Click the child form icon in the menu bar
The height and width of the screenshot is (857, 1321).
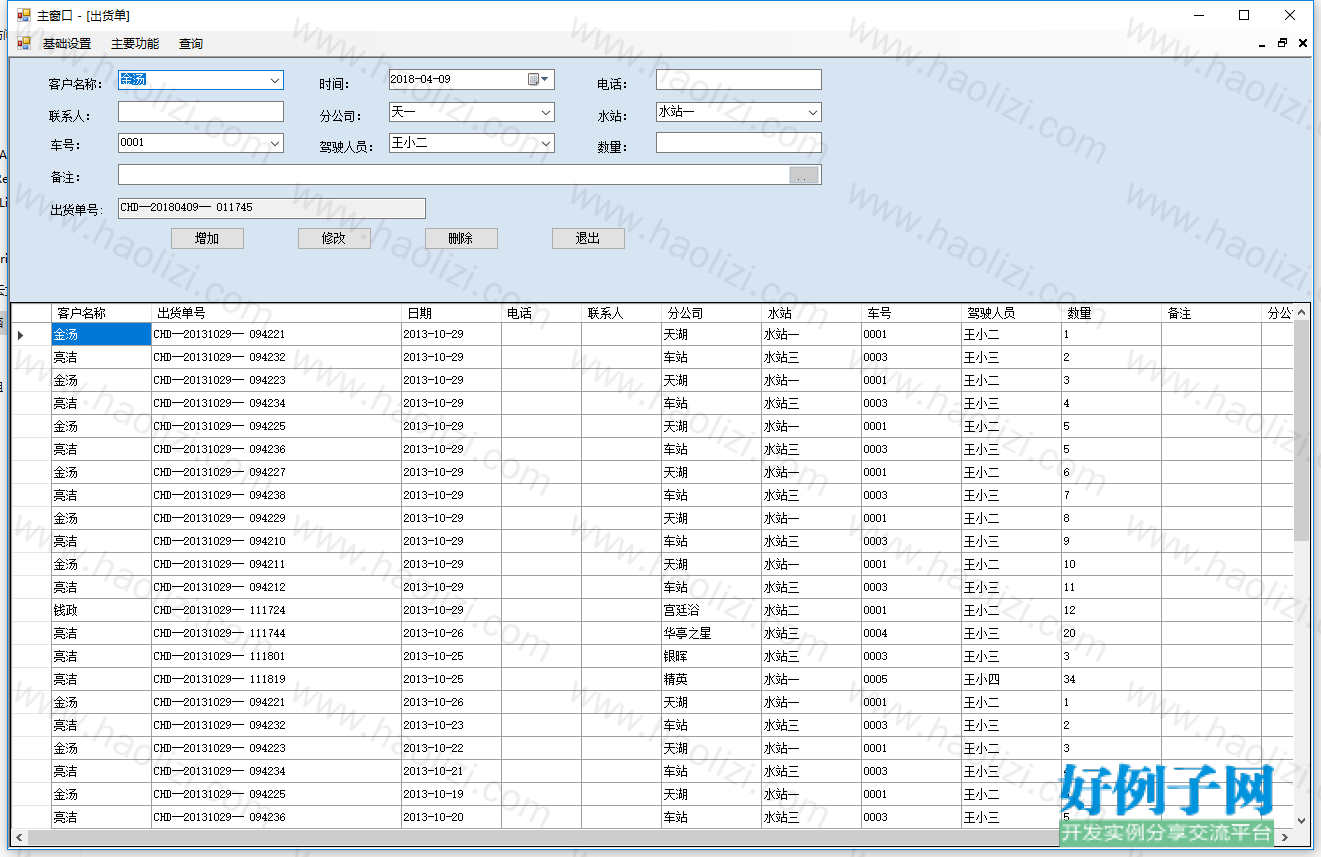23,43
